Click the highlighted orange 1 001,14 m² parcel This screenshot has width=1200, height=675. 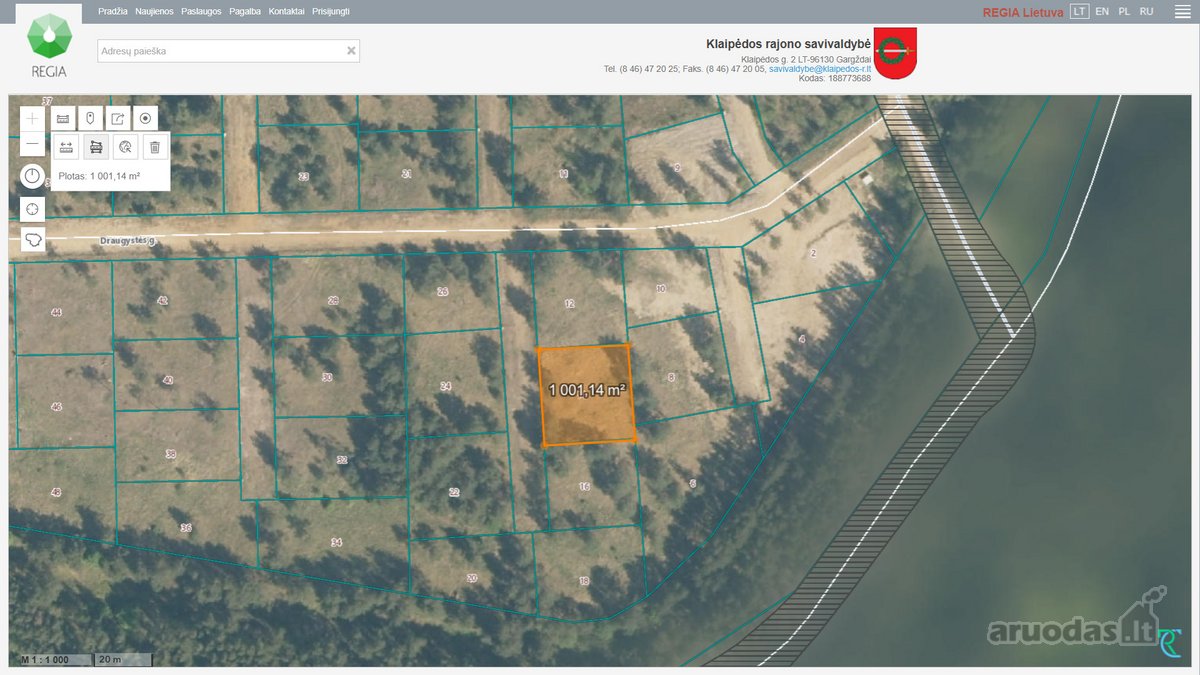pyautogui.click(x=587, y=394)
